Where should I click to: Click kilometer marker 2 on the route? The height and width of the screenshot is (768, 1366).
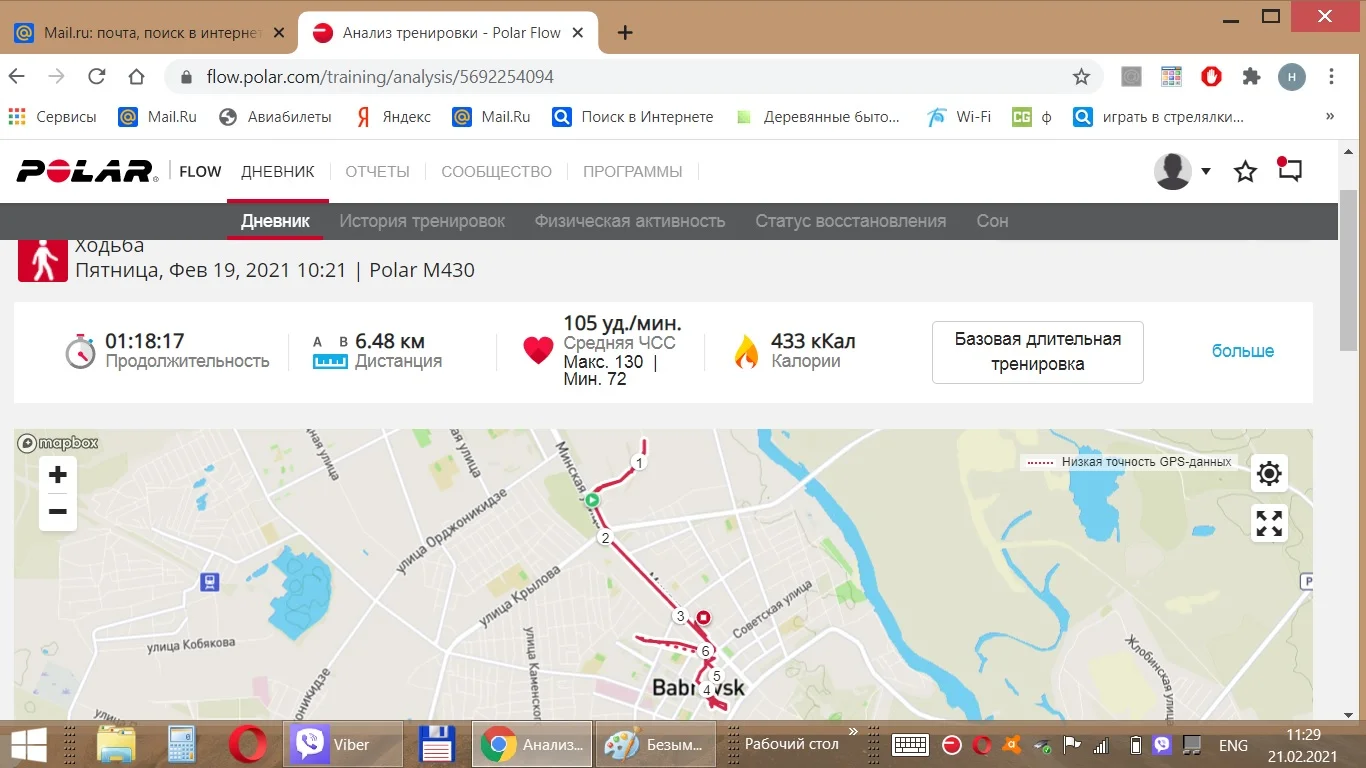point(604,538)
